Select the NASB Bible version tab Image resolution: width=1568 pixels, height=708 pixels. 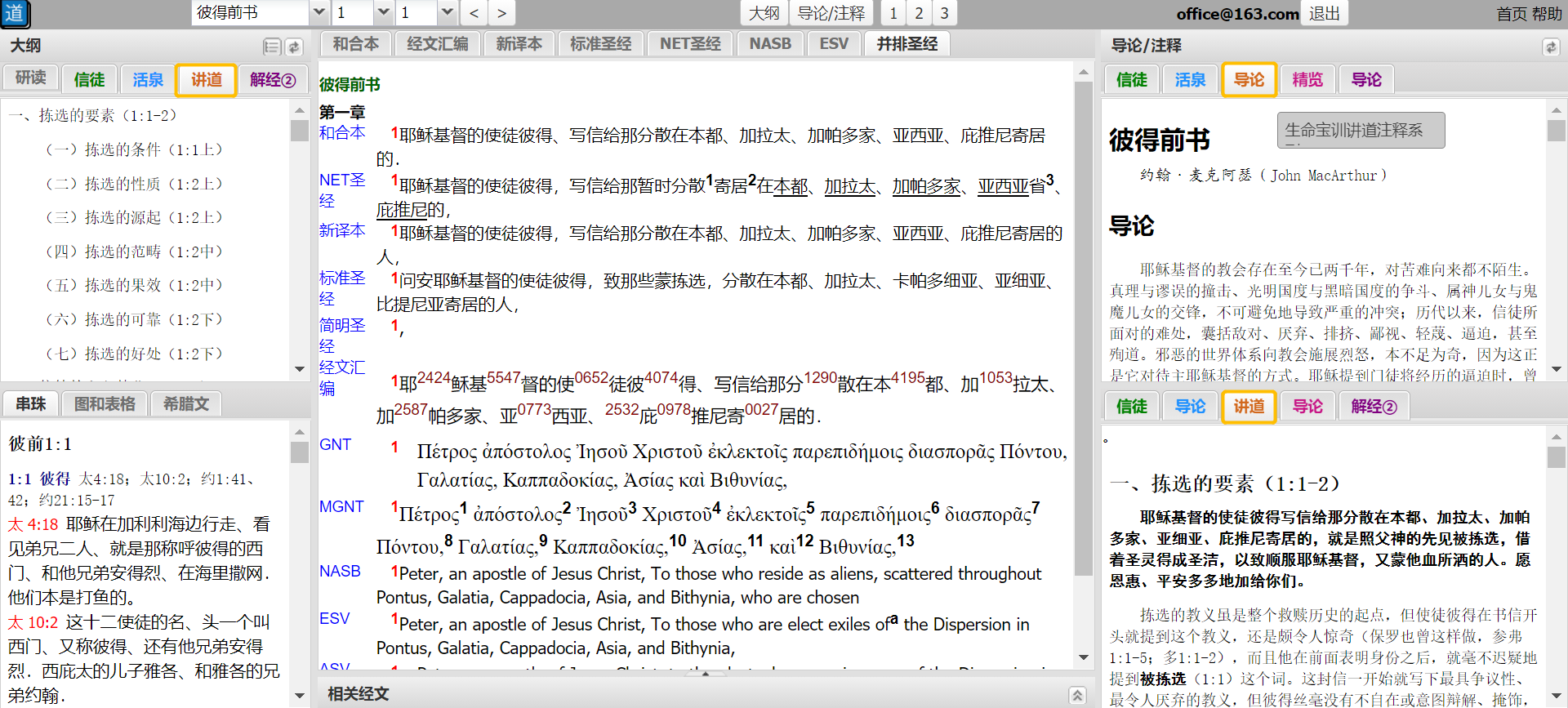click(770, 44)
